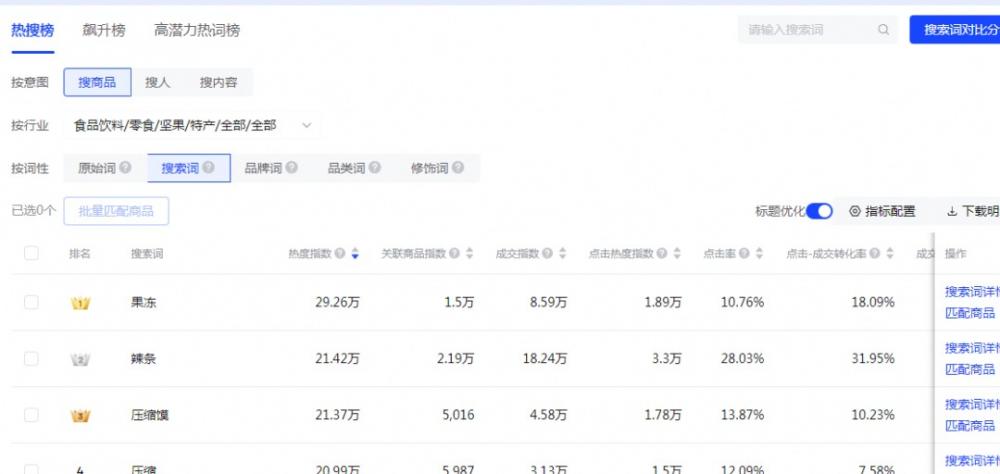Image resolution: width=1000 pixels, height=474 pixels.
Task: Switch to 热搜榜 tab
Action: coord(33,30)
